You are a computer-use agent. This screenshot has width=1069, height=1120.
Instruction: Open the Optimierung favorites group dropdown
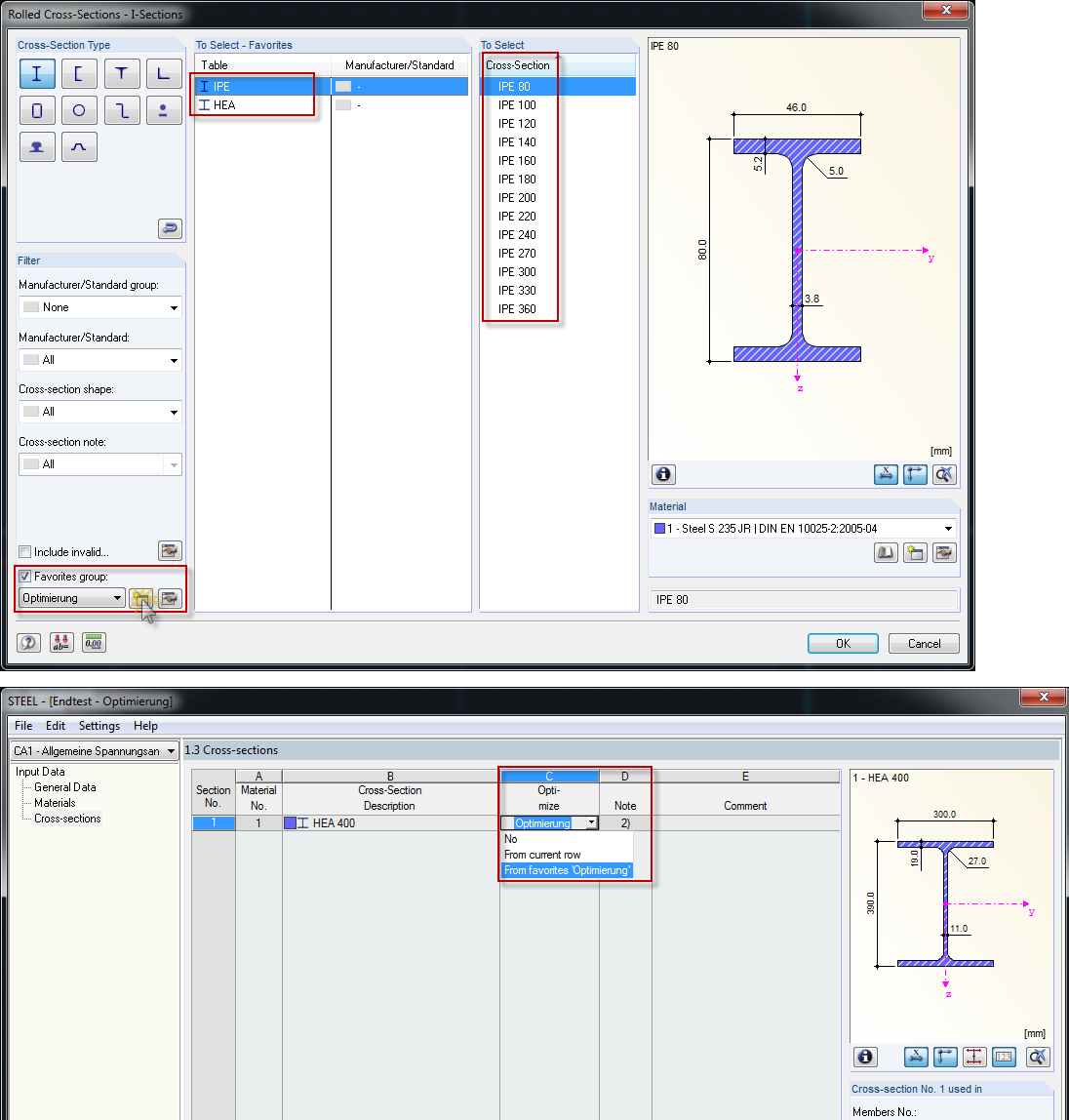pyautogui.click(x=72, y=598)
